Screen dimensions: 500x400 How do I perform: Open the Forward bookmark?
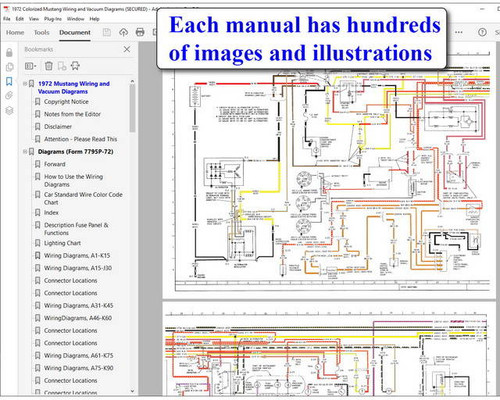(55, 164)
